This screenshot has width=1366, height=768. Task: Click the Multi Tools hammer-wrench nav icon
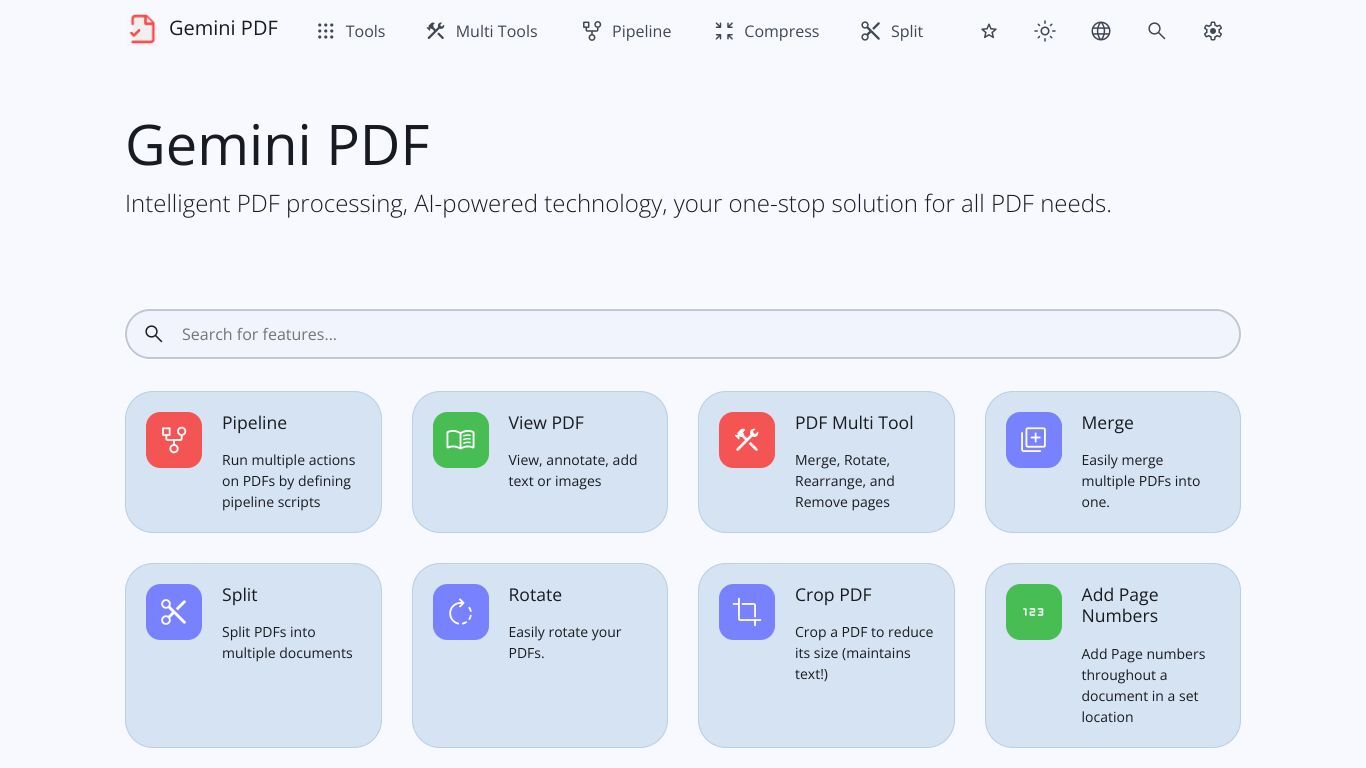[435, 31]
